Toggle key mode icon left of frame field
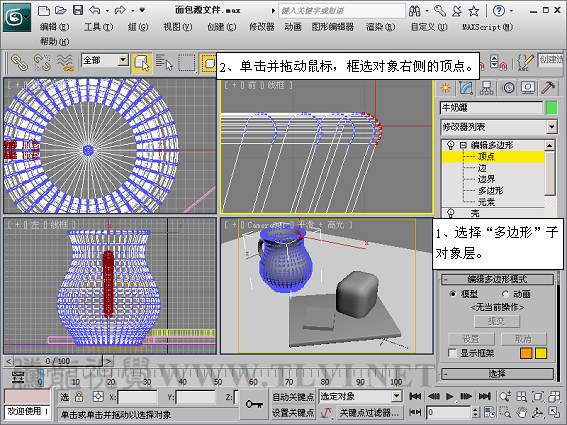 tap(415, 412)
